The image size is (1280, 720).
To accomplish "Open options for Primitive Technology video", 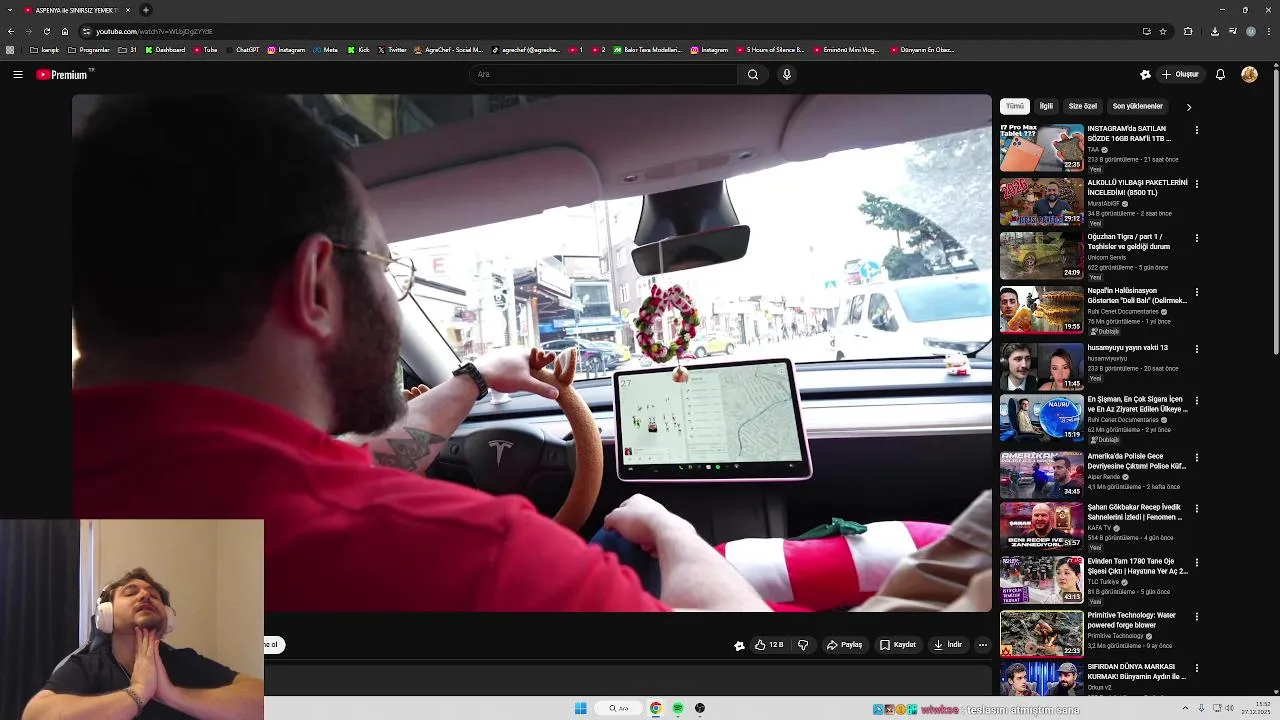I will 1196,617.
